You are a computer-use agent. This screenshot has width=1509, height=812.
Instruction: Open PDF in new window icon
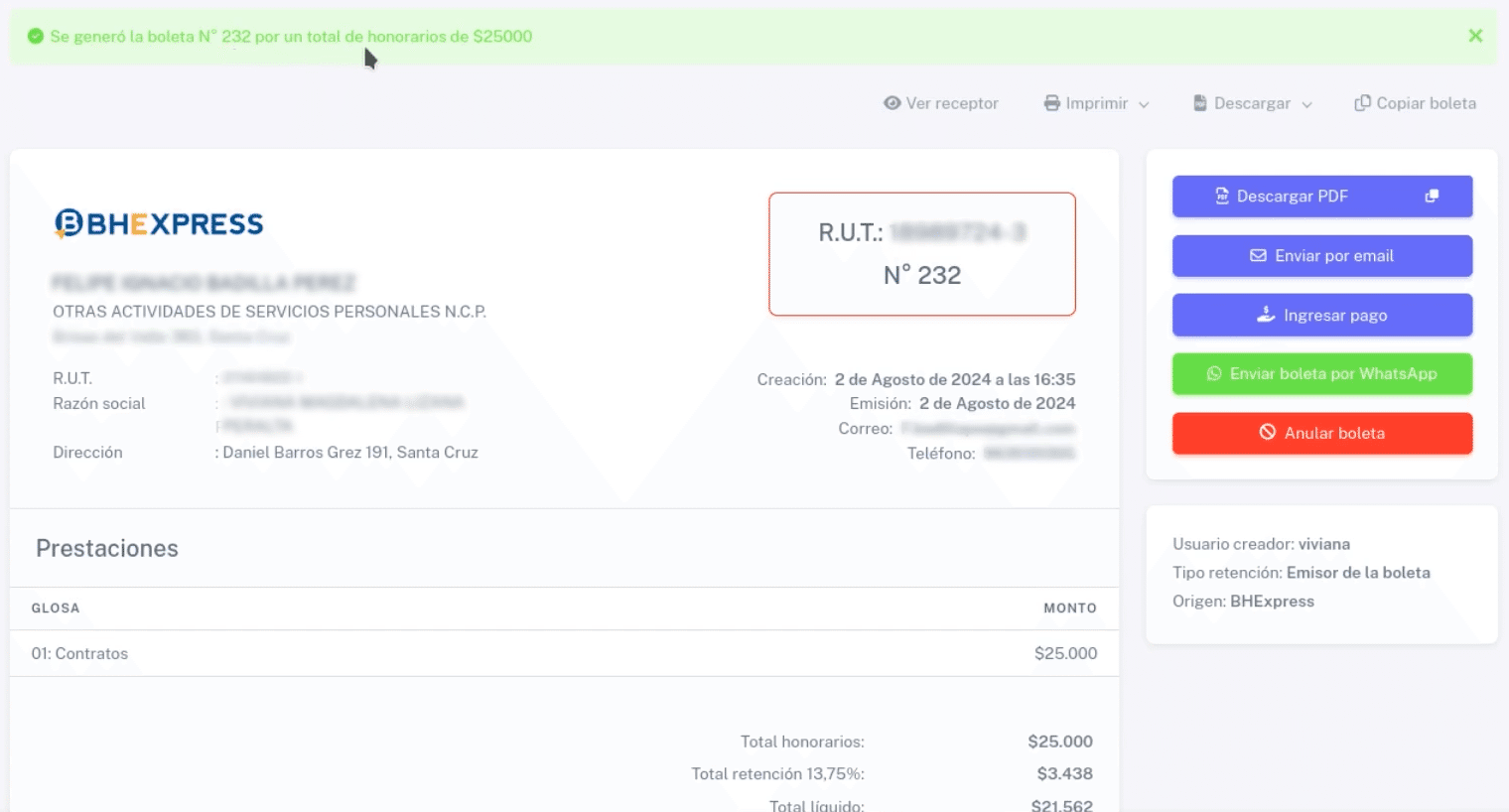click(x=1432, y=197)
